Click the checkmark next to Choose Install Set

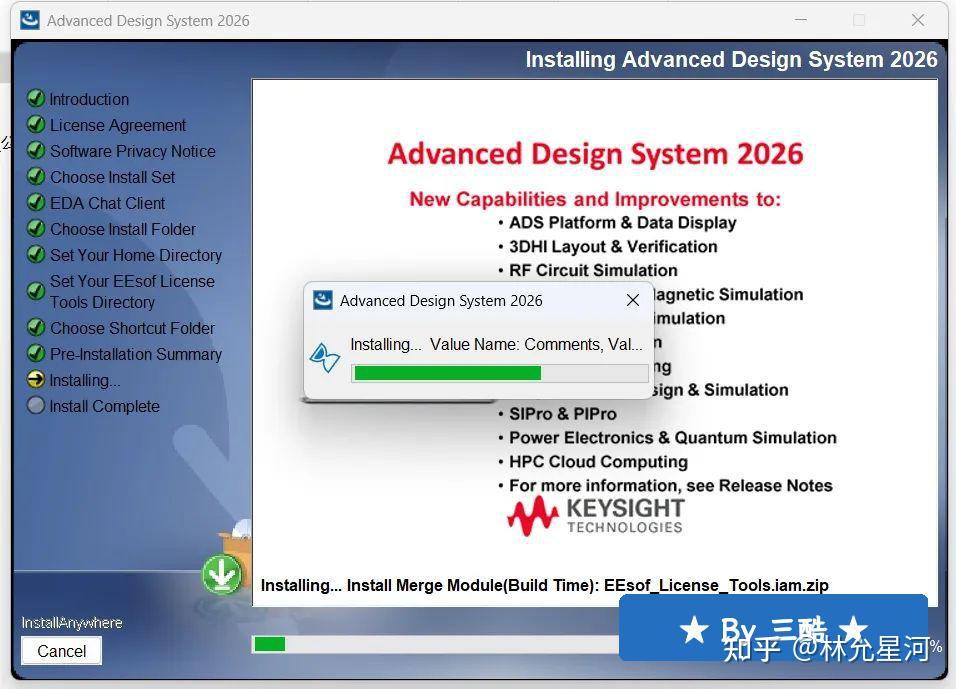(x=36, y=177)
